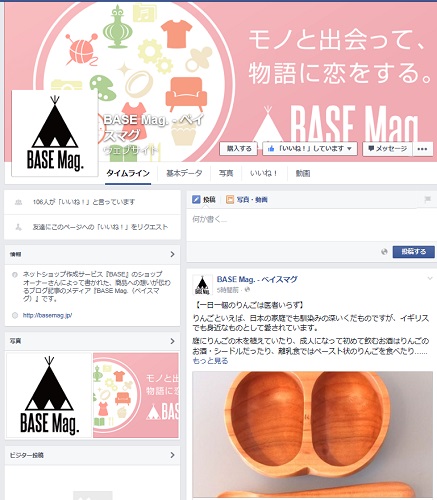
Task: Expand the 情報 section chevron
Action: (x=172, y=254)
